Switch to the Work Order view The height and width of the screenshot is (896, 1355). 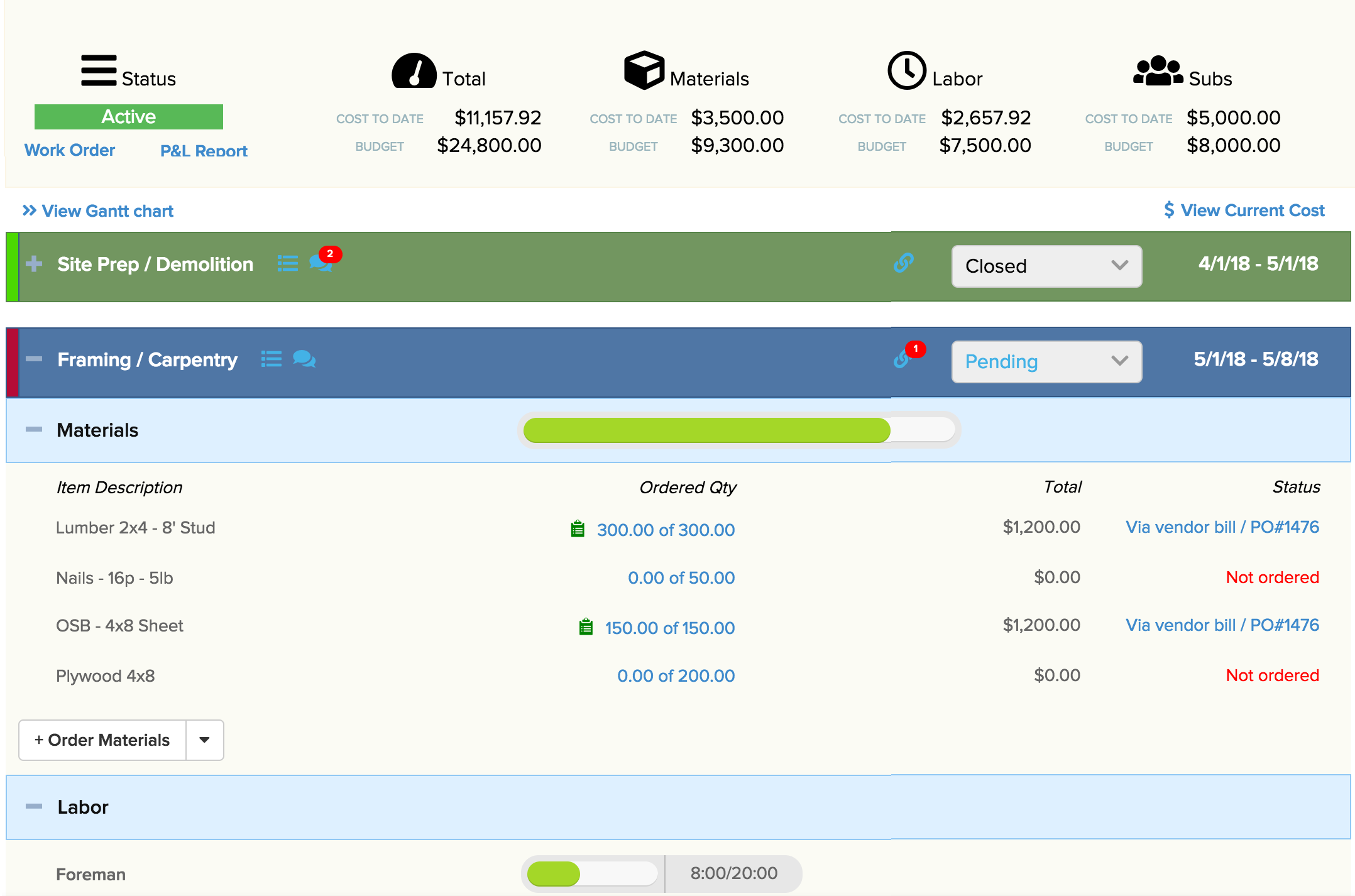(69, 150)
